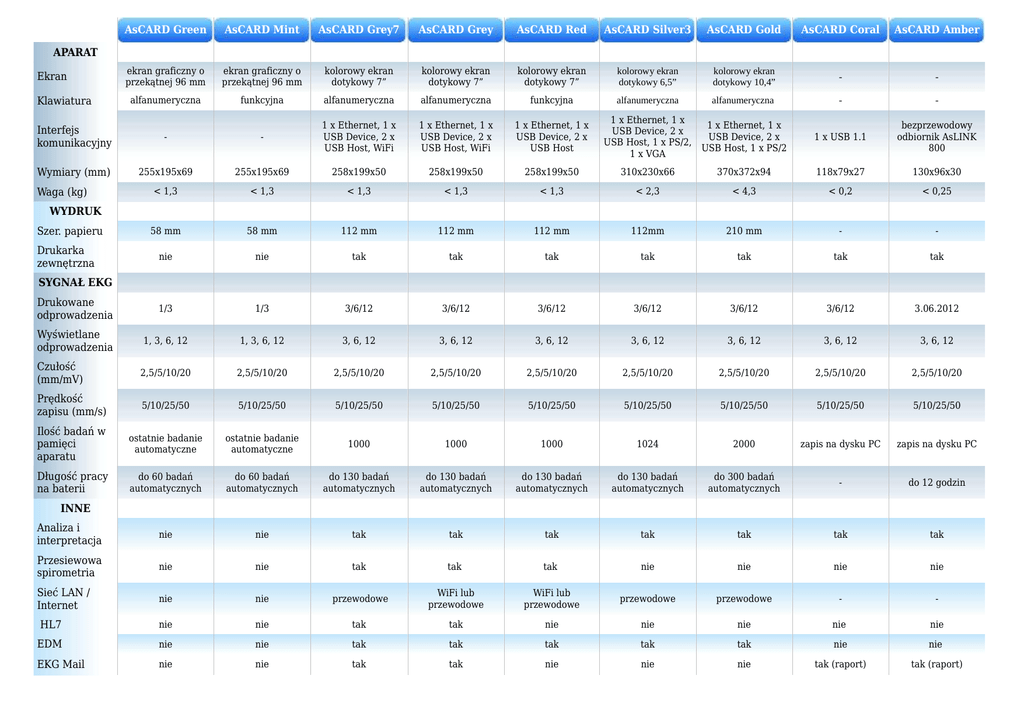Open the AsCARD Coral column header

coord(840,30)
